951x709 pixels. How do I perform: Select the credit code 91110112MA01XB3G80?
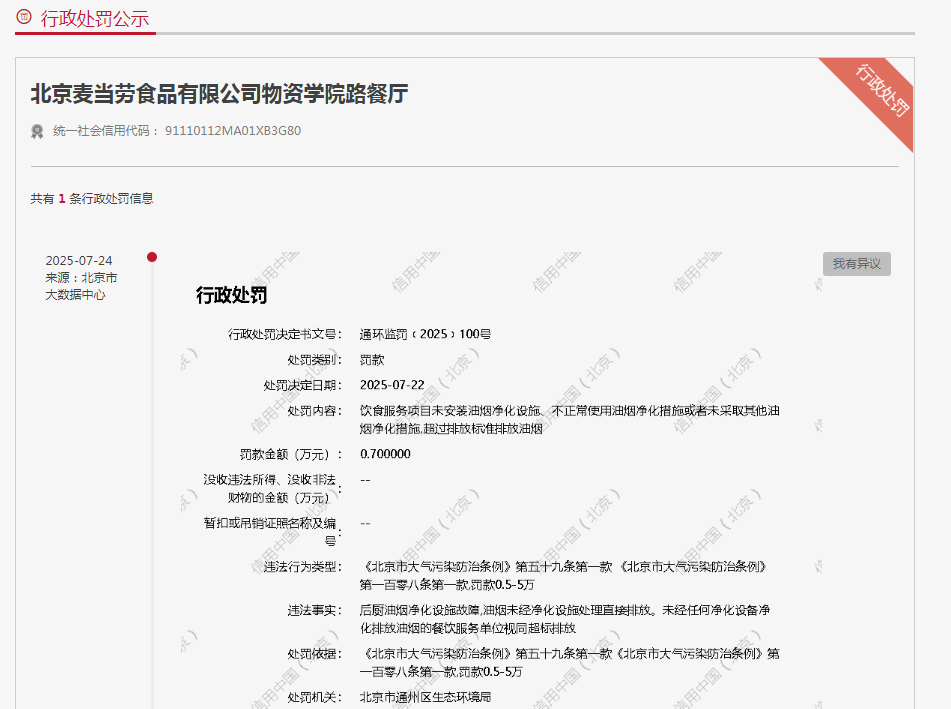point(233,131)
